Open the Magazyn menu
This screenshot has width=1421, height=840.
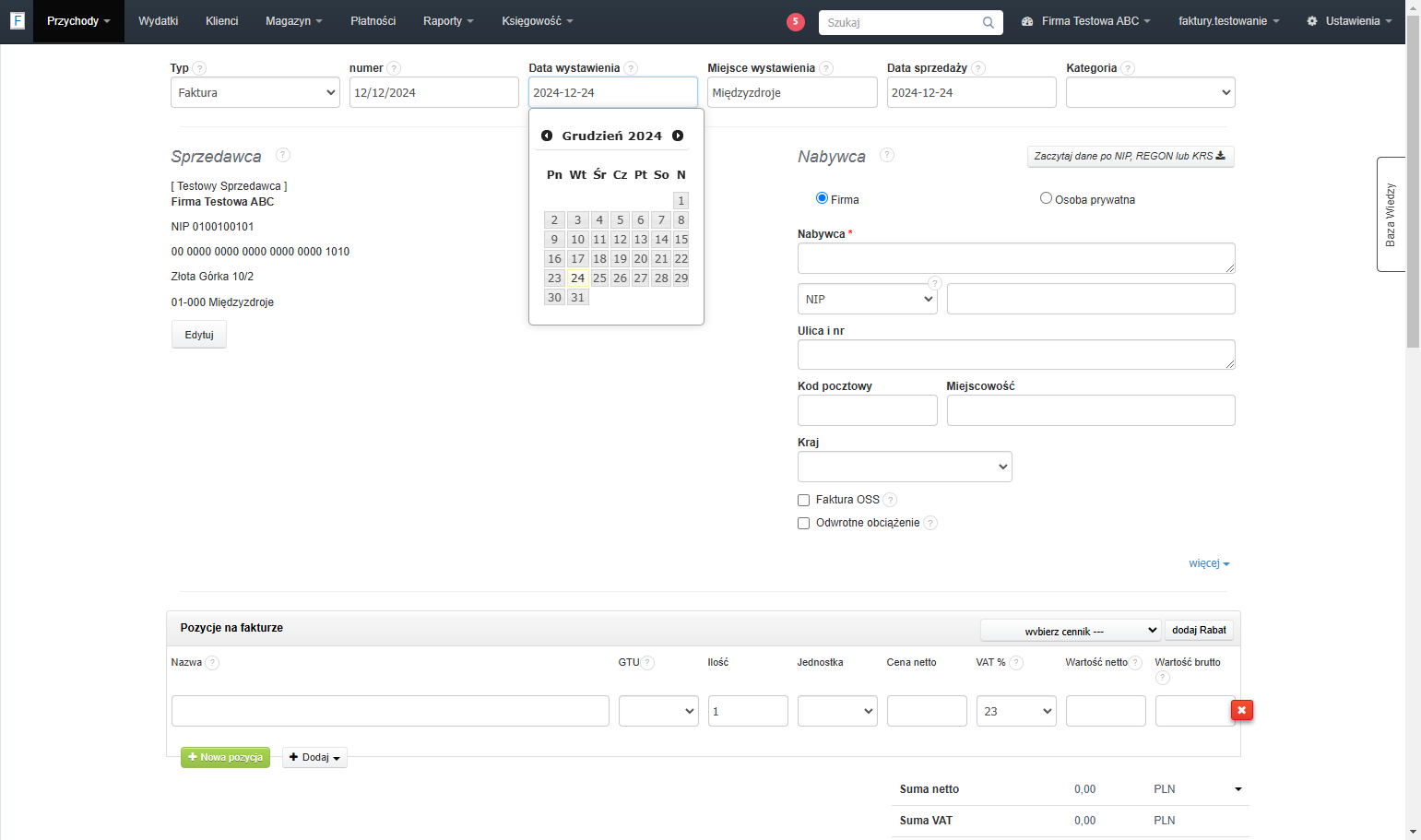294,21
